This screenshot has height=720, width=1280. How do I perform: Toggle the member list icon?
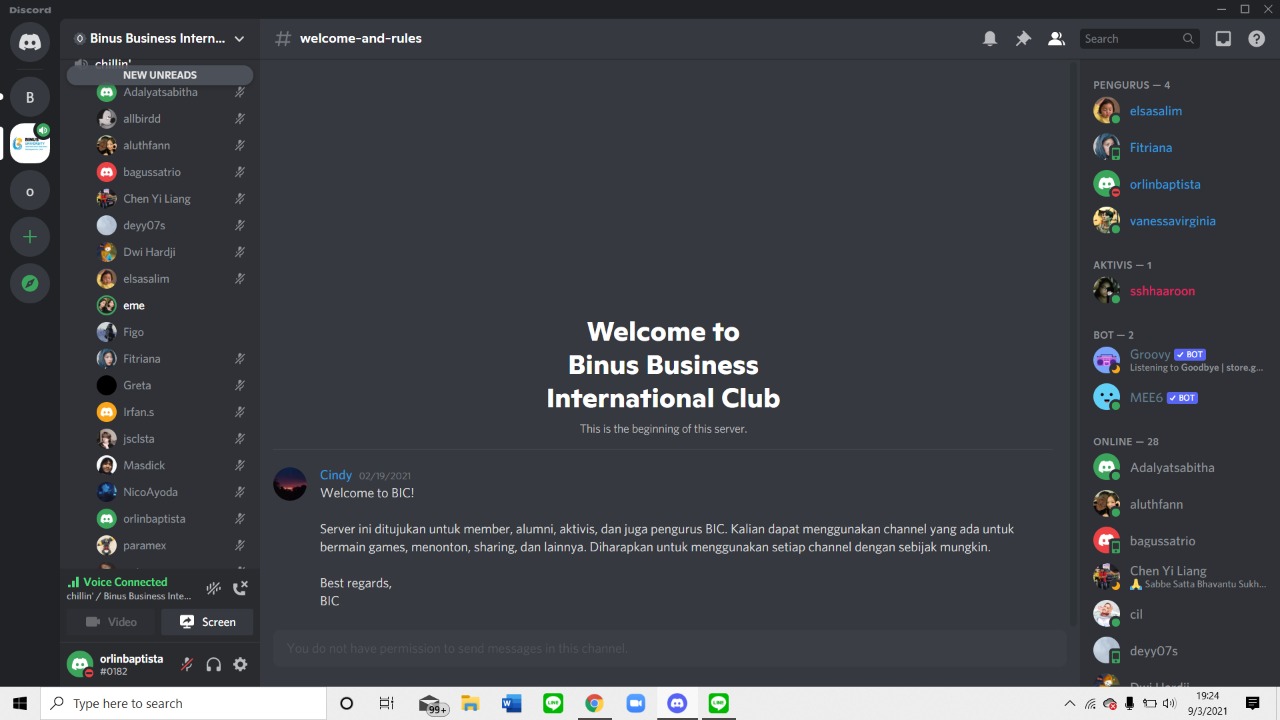click(1056, 39)
